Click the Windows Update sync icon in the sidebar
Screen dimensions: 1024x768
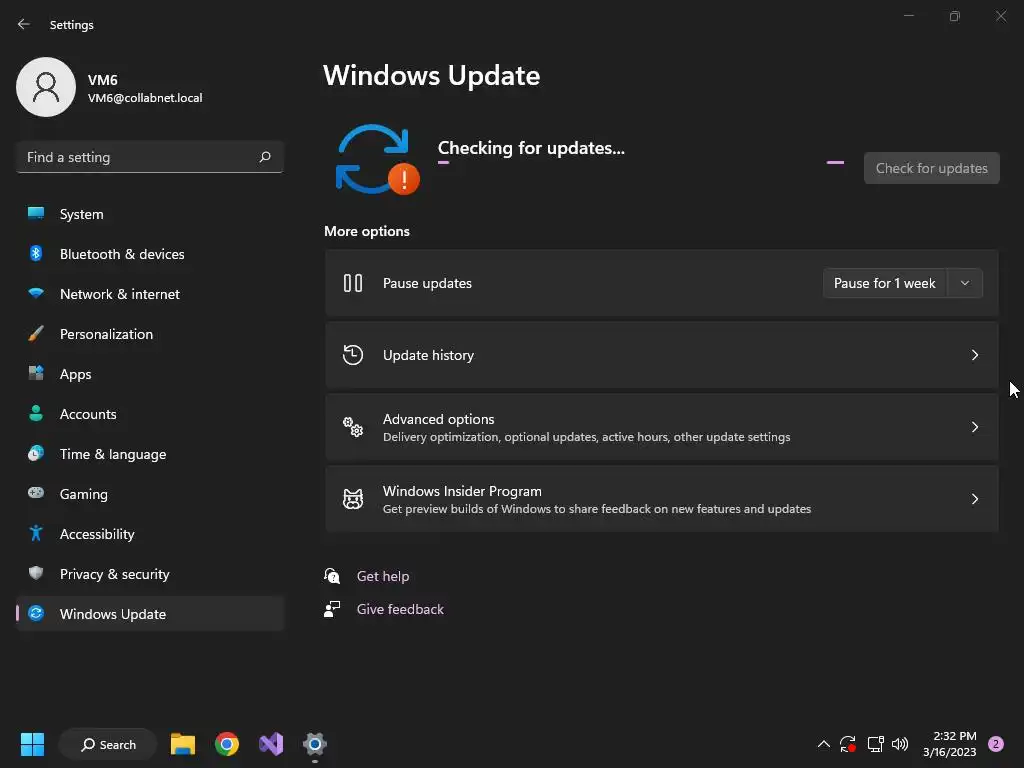(x=36, y=613)
